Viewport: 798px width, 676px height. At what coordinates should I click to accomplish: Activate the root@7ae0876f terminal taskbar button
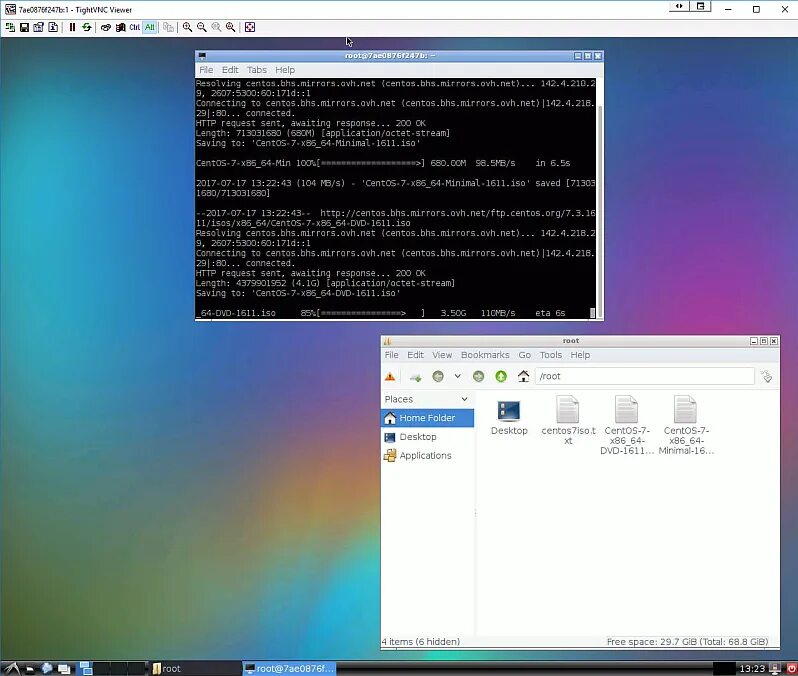point(289,668)
